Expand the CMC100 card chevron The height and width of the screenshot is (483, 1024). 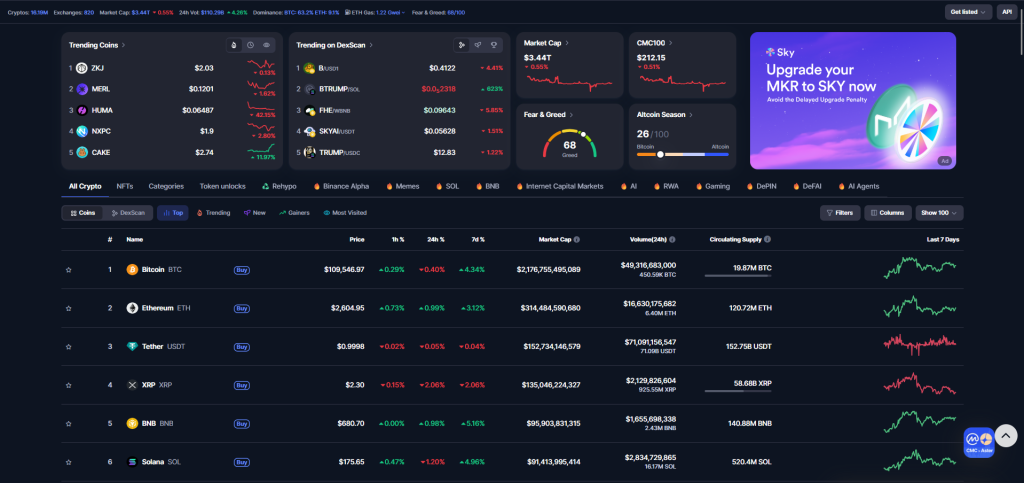pyautogui.click(x=671, y=42)
